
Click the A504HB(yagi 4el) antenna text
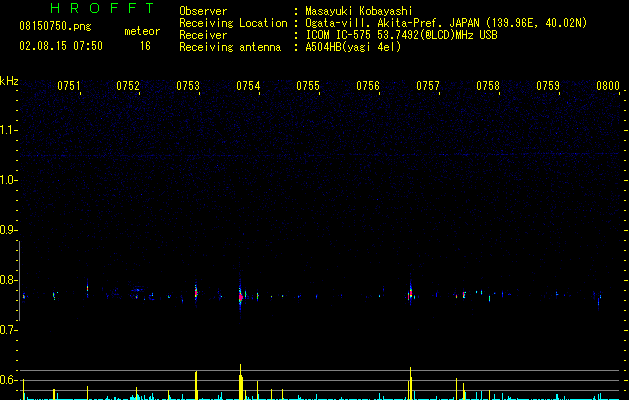coord(353,47)
